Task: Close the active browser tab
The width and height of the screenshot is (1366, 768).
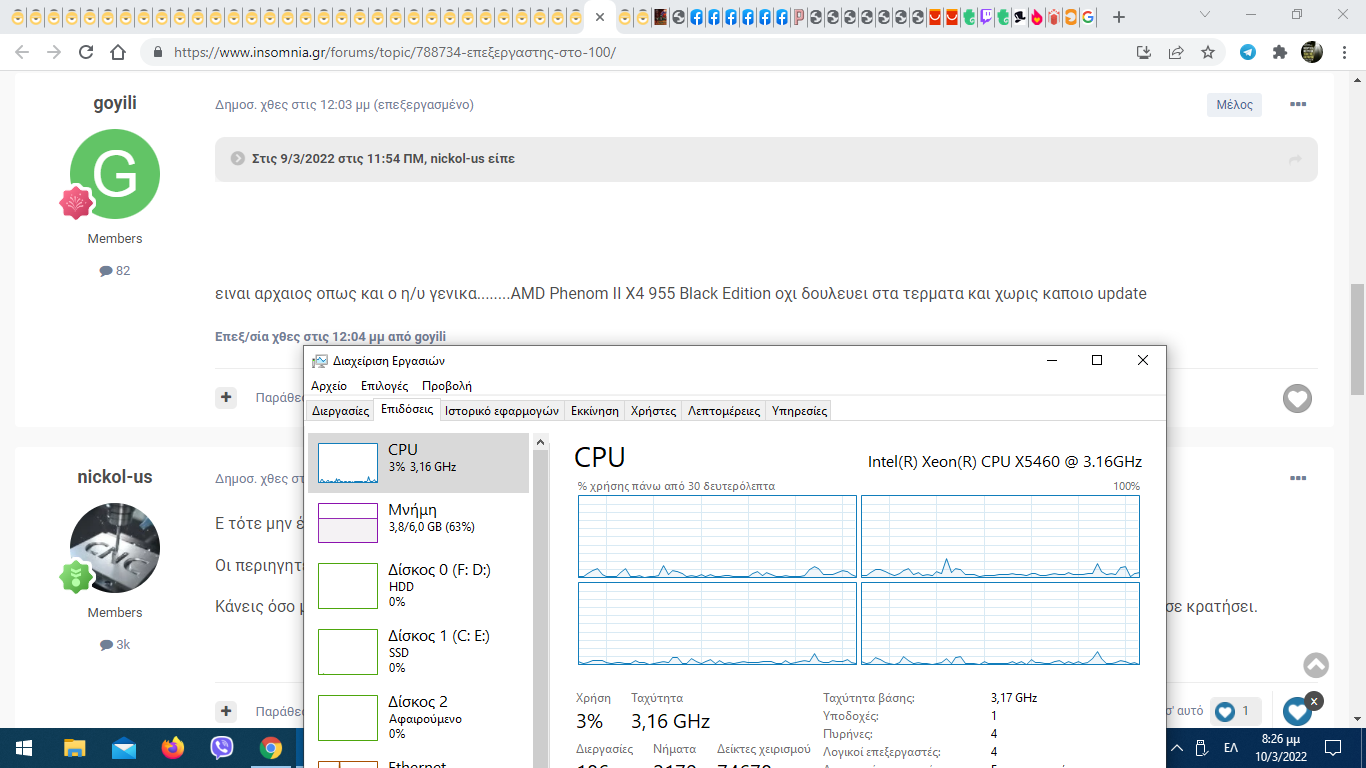Action: pos(600,17)
